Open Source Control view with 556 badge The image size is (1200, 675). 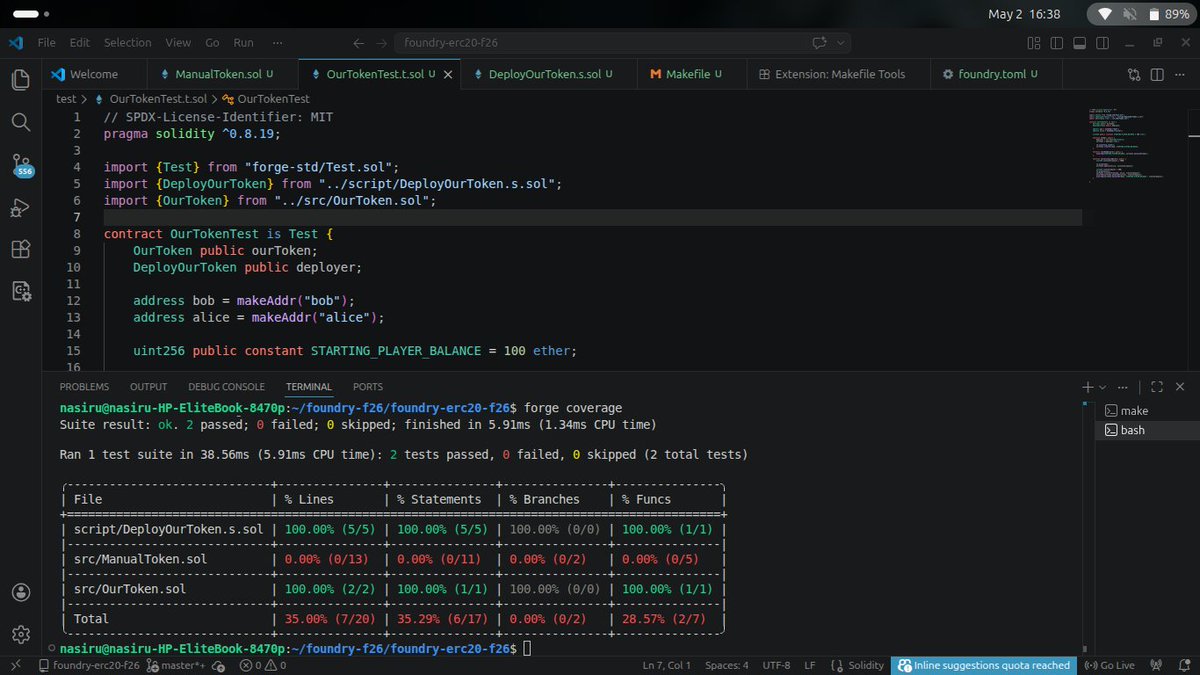tap(21, 165)
